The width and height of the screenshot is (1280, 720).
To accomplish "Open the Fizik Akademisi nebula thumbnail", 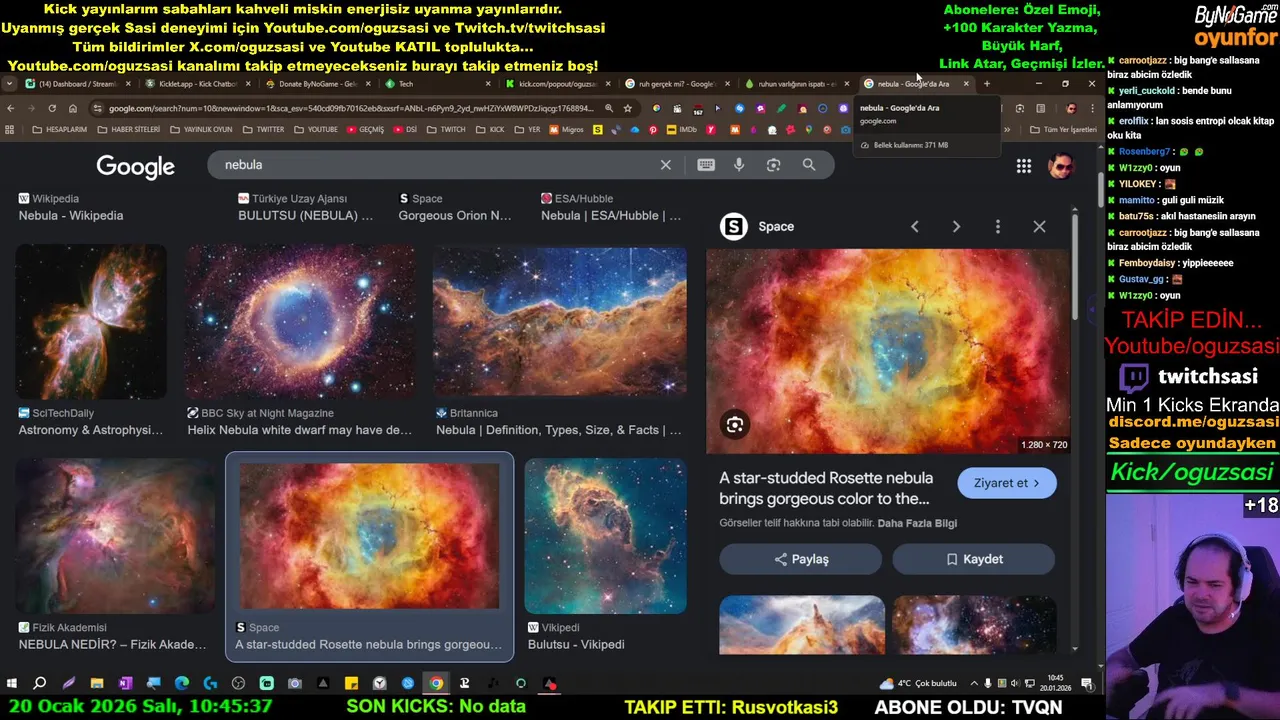I will point(116,536).
